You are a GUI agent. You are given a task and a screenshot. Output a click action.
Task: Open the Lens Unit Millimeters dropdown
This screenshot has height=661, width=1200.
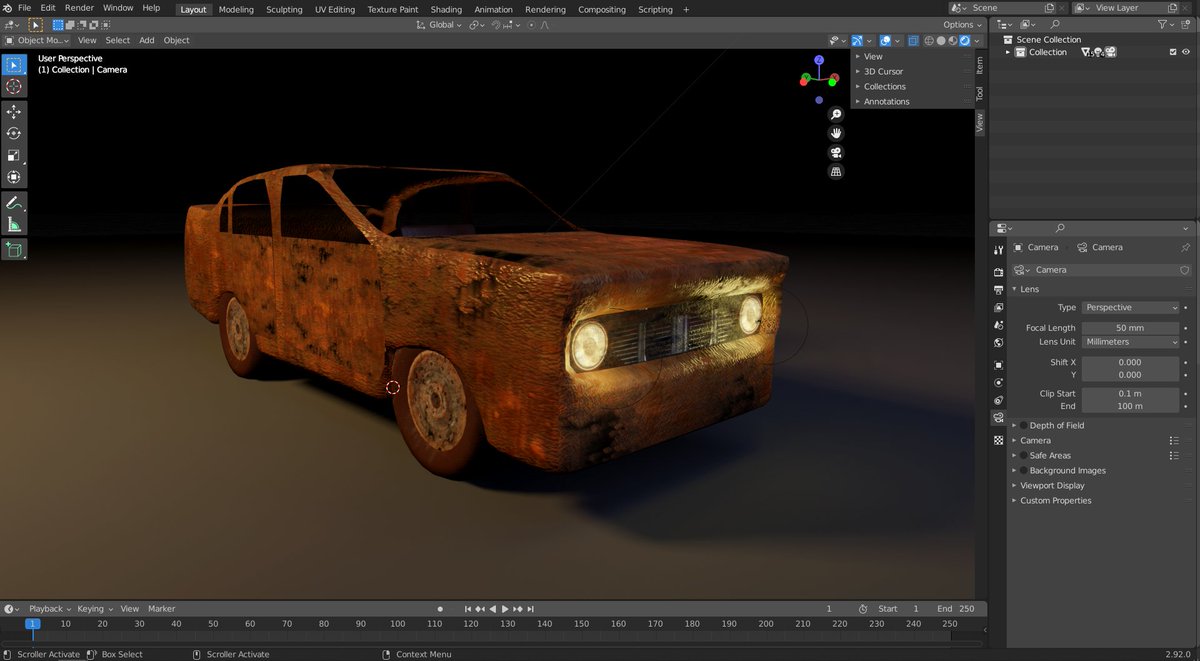(x=1130, y=342)
